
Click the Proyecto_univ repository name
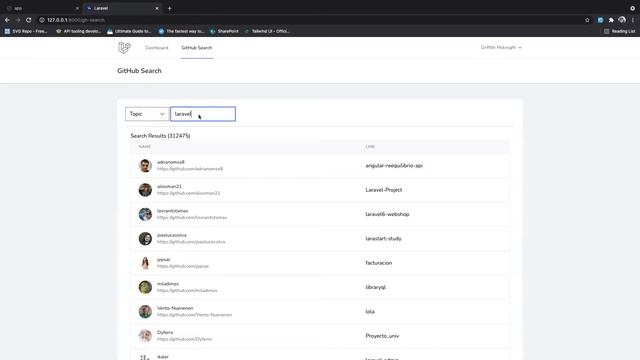click(382, 336)
